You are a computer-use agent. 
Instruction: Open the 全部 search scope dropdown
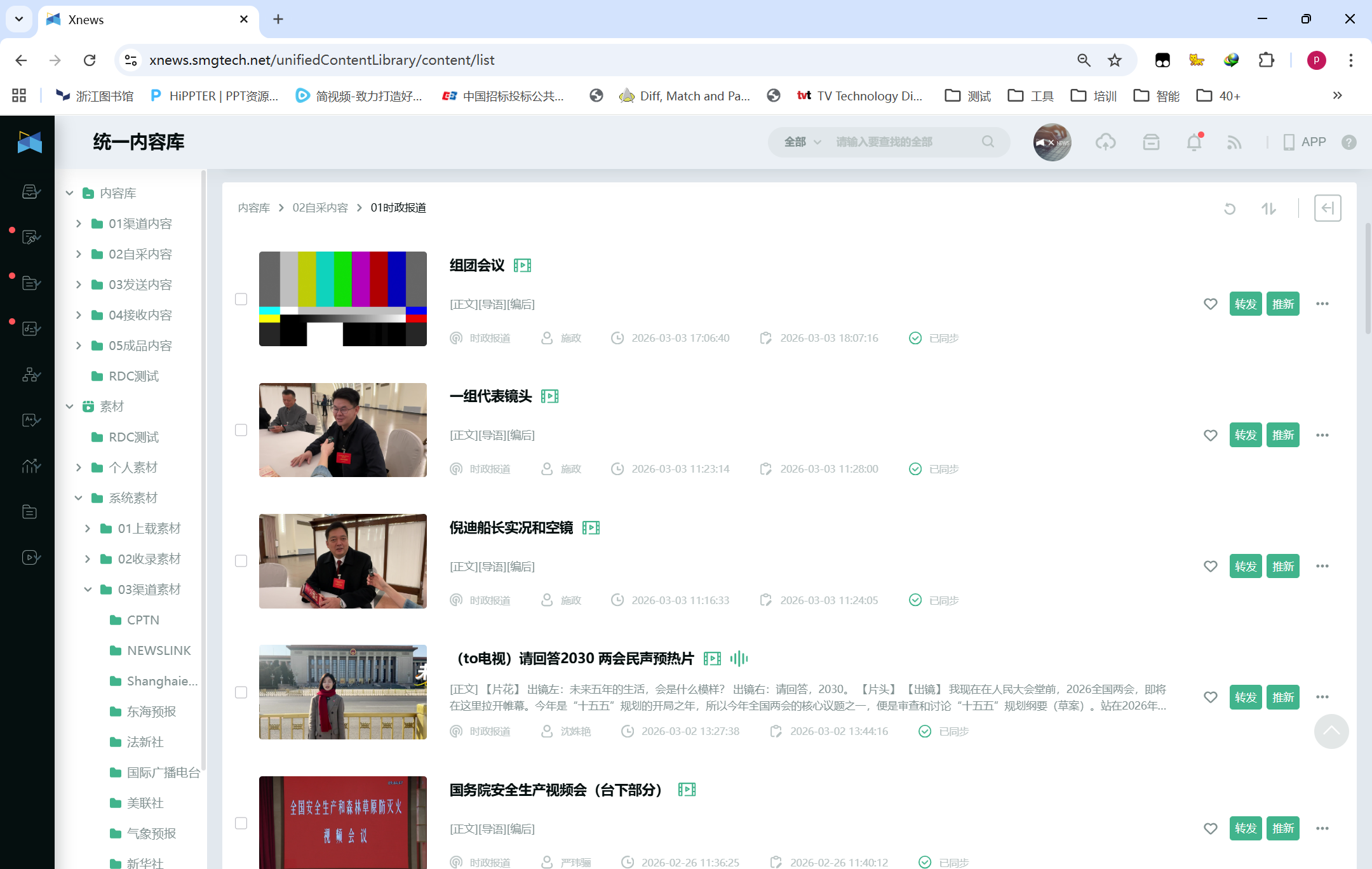[803, 142]
